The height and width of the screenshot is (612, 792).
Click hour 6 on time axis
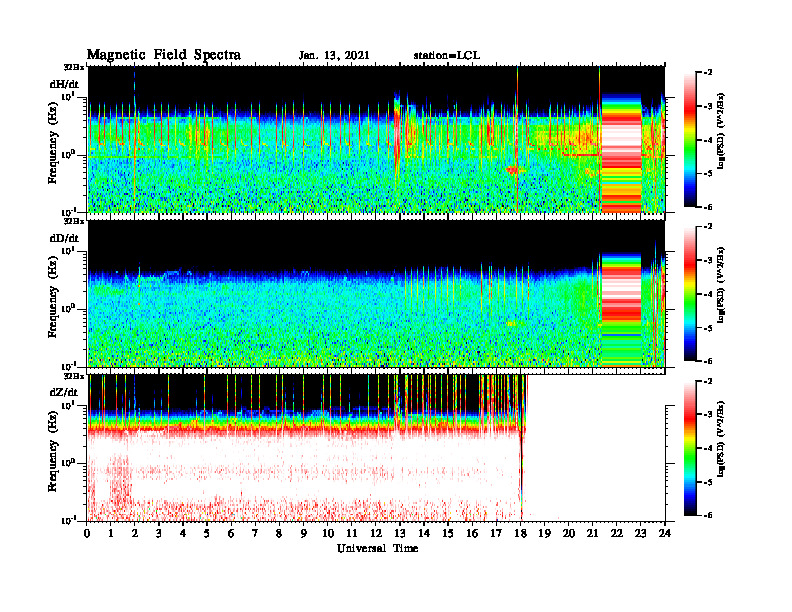click(231, 534)
